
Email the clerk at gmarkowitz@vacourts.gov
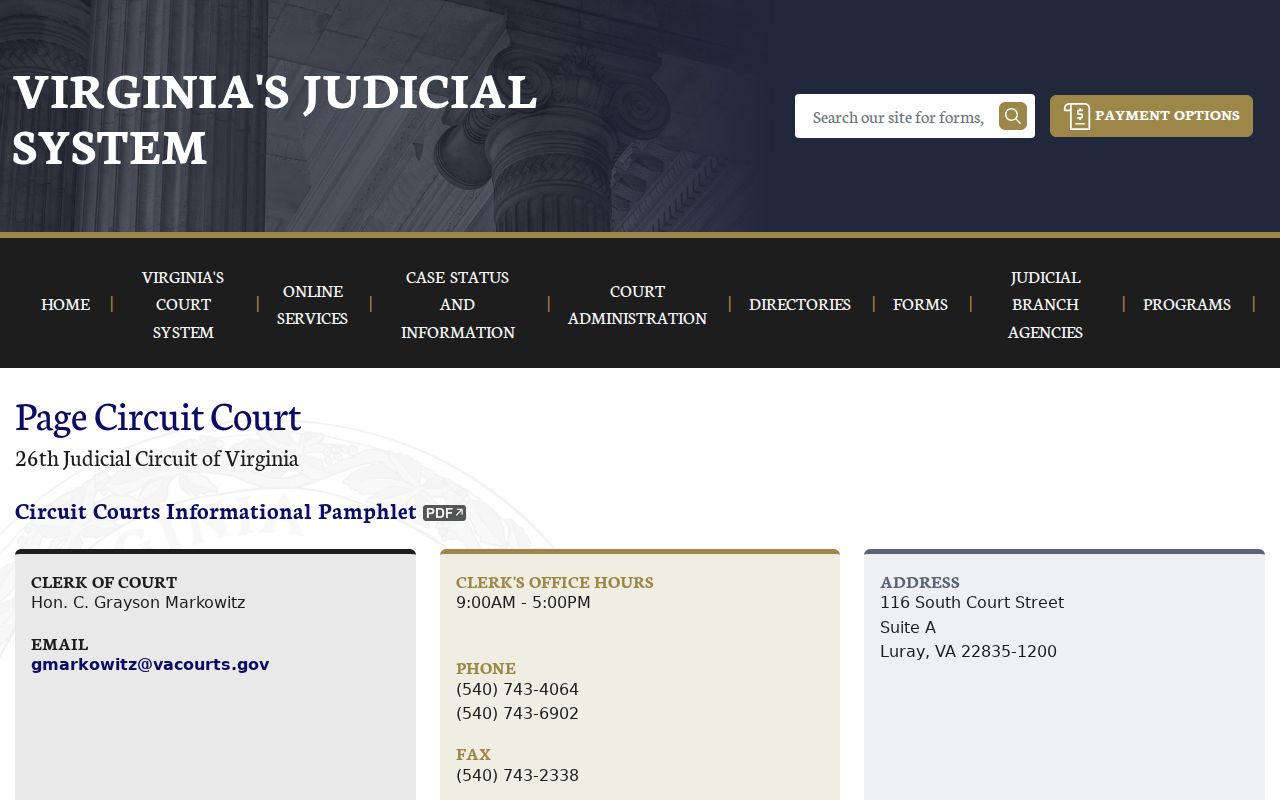[x=150, y=664]
